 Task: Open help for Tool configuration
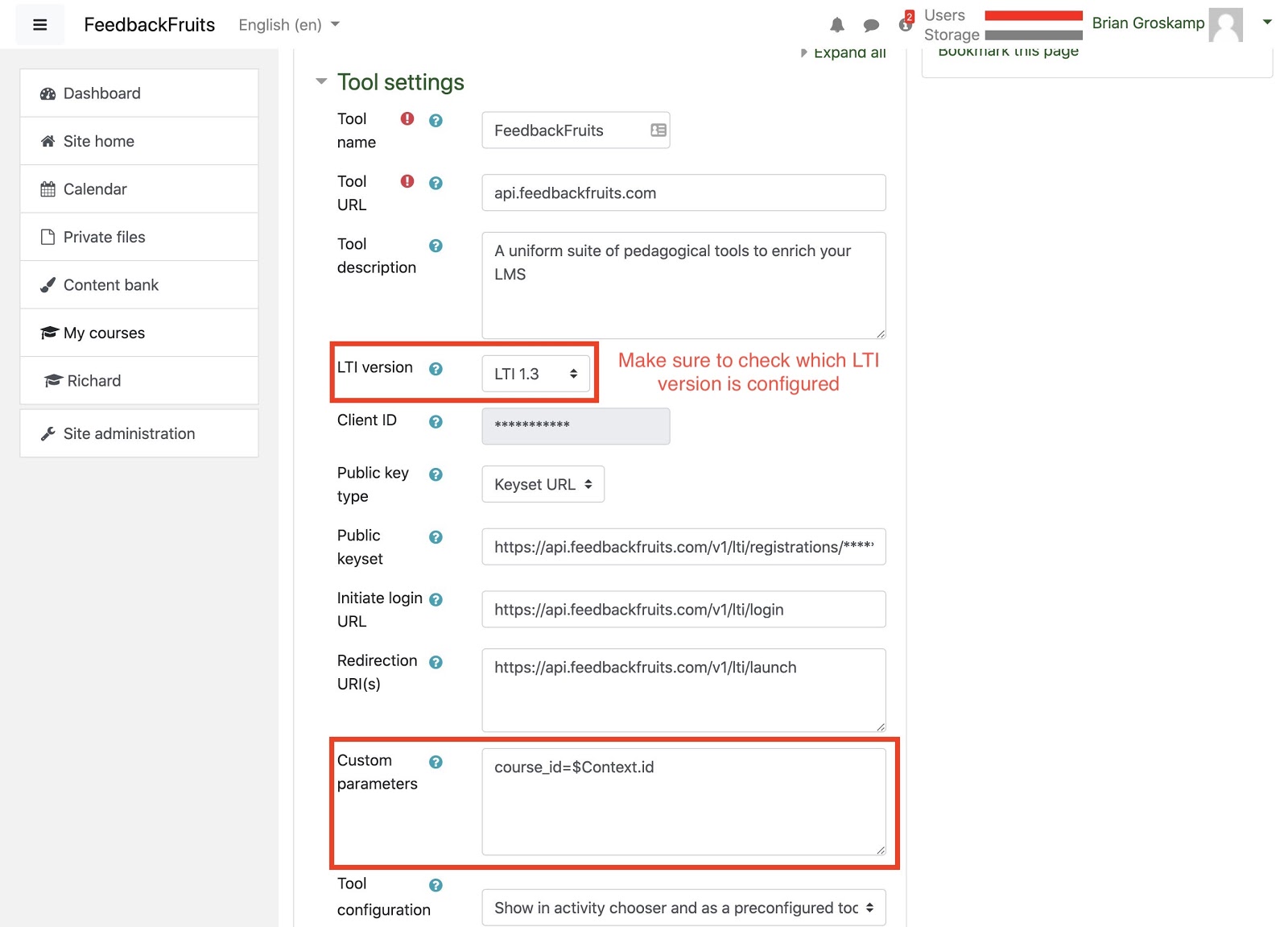[436, 885]
